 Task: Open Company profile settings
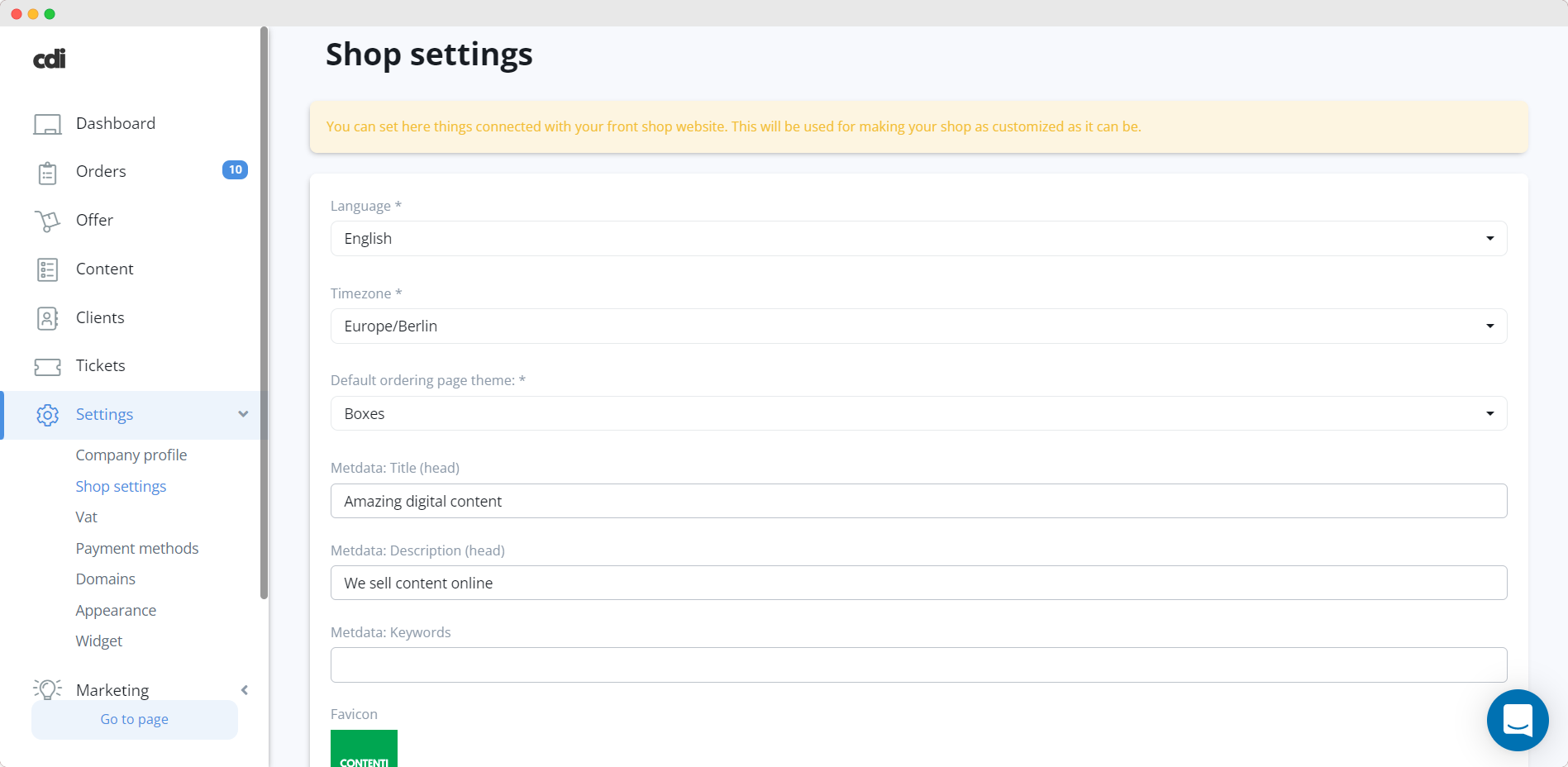pos(131,455)
